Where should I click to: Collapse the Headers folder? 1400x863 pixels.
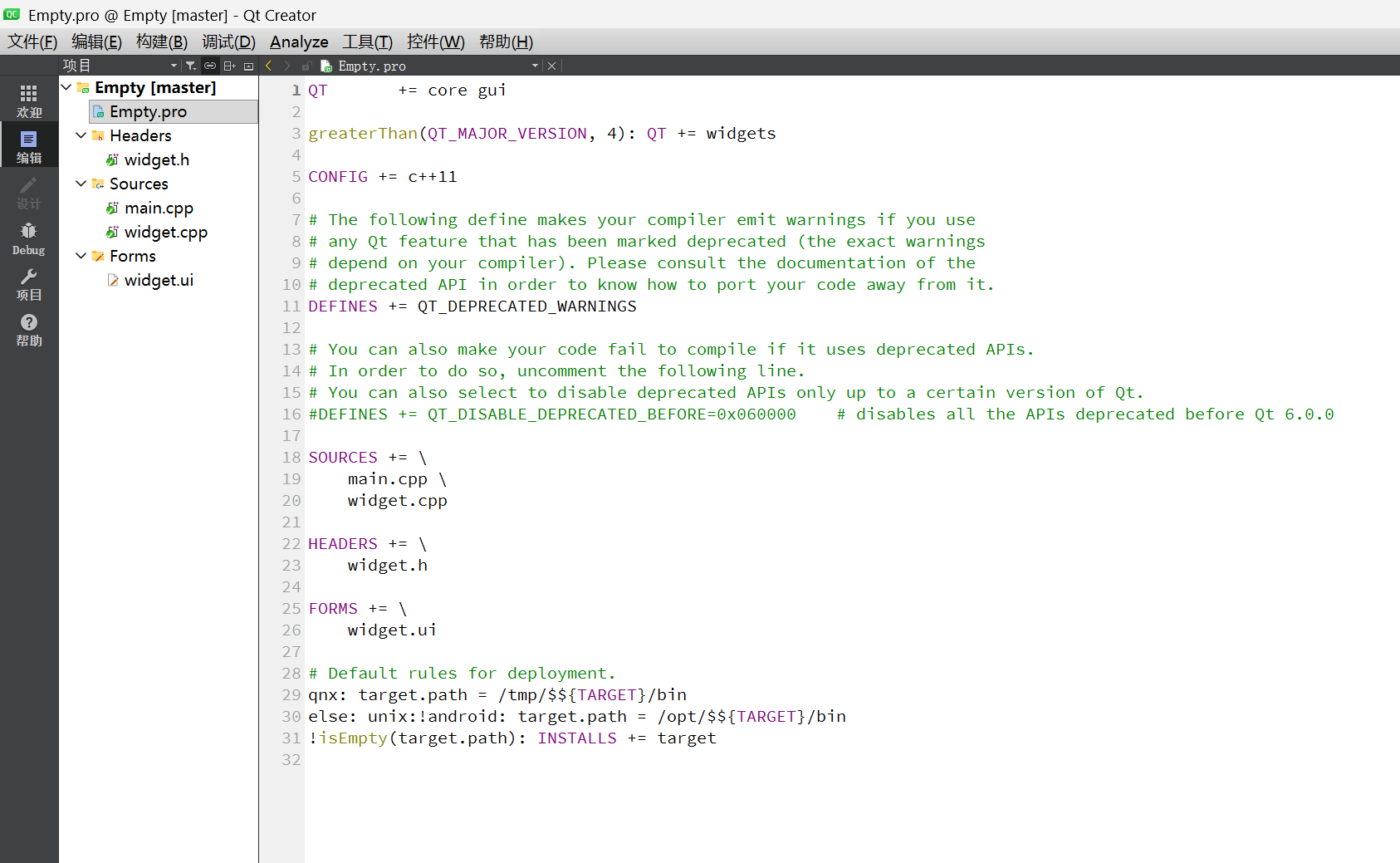pyautogui.click(x=81, y=135)
